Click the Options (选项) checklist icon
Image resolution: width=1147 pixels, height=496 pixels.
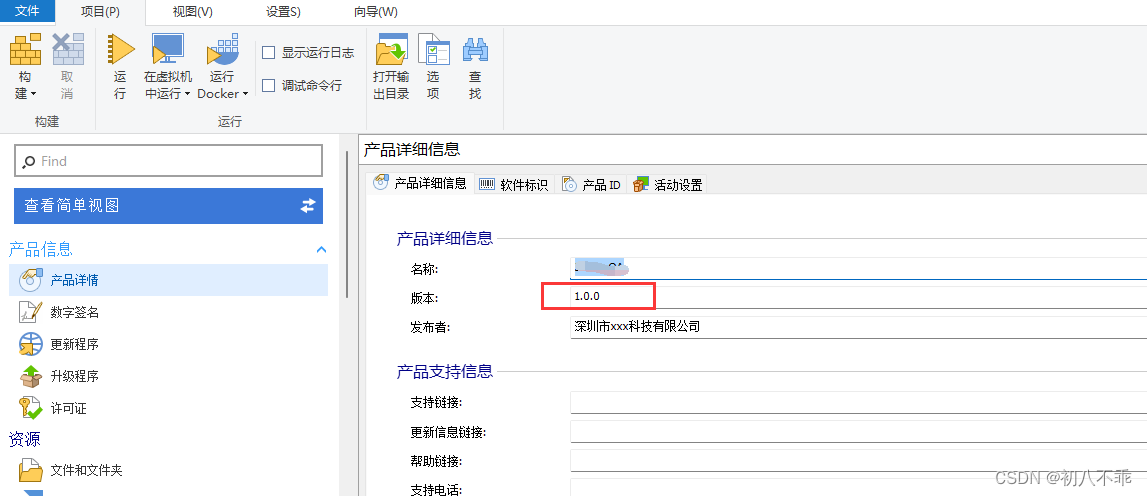coord(433,49)
